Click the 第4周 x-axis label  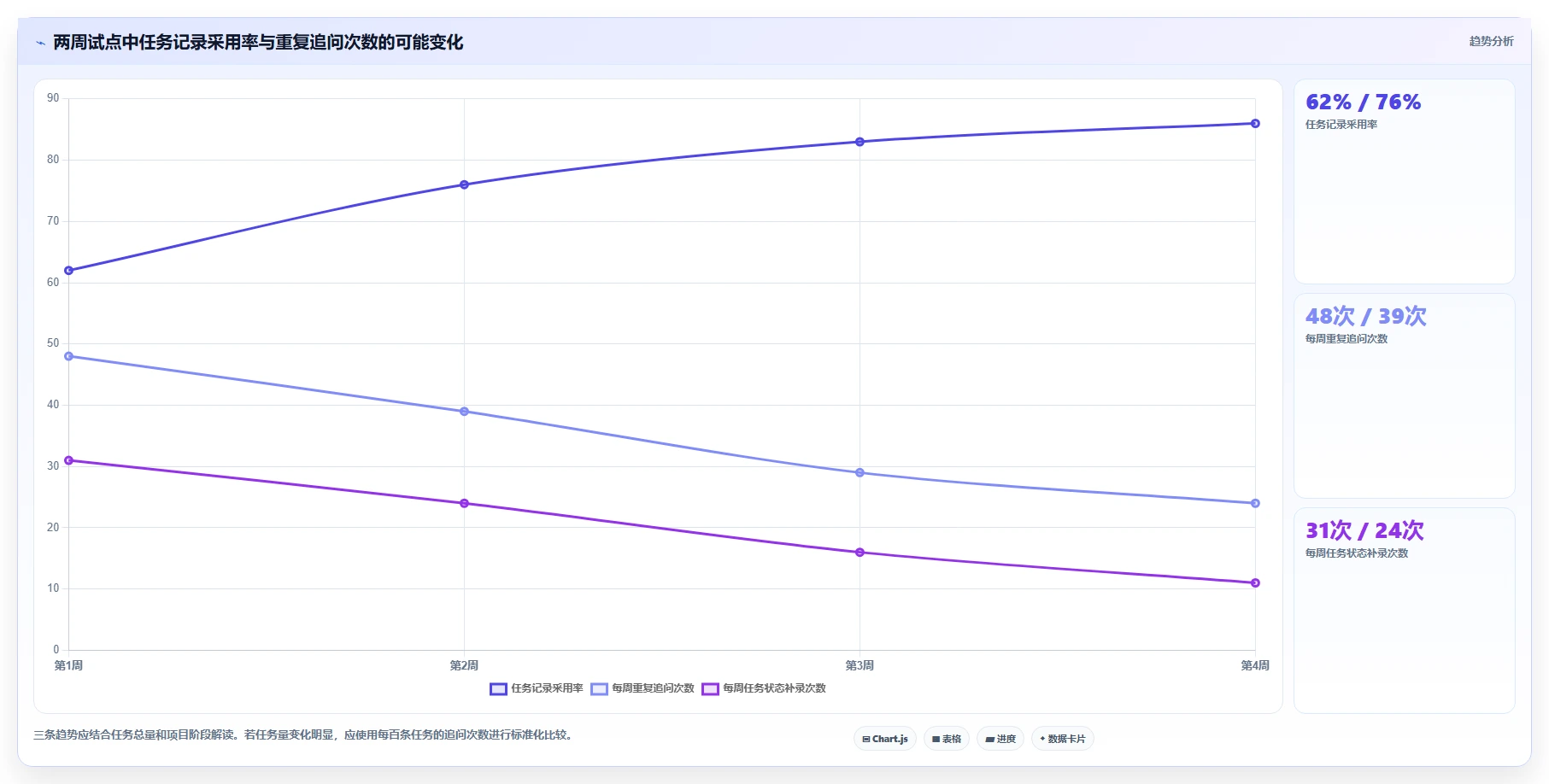(1255, 665)
